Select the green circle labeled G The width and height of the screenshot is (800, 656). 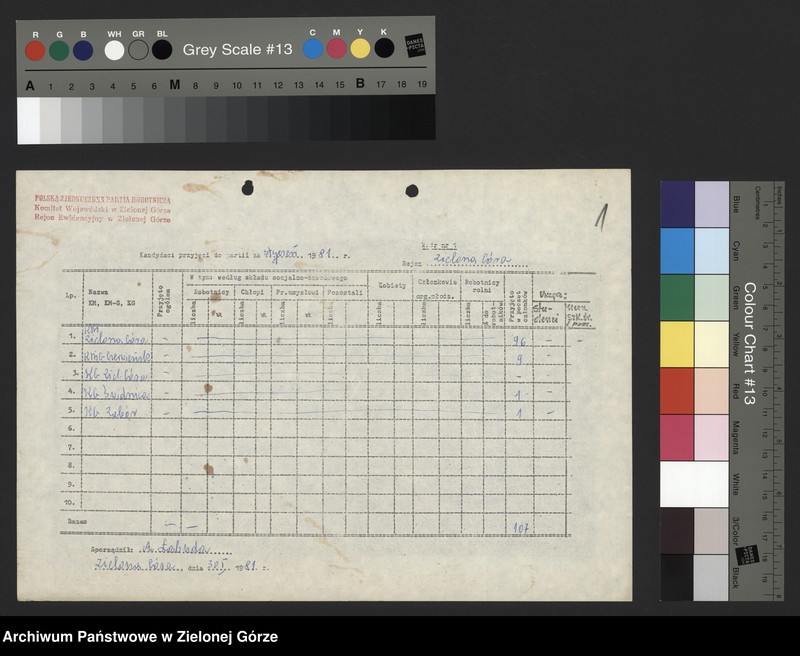[x=59, y=51]
